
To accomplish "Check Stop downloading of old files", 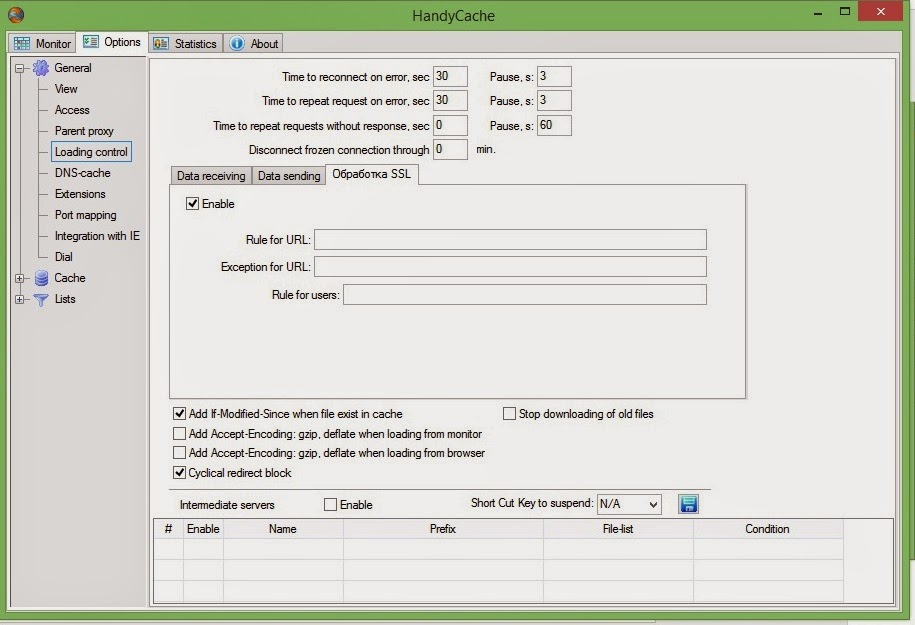I will point(509,414).
